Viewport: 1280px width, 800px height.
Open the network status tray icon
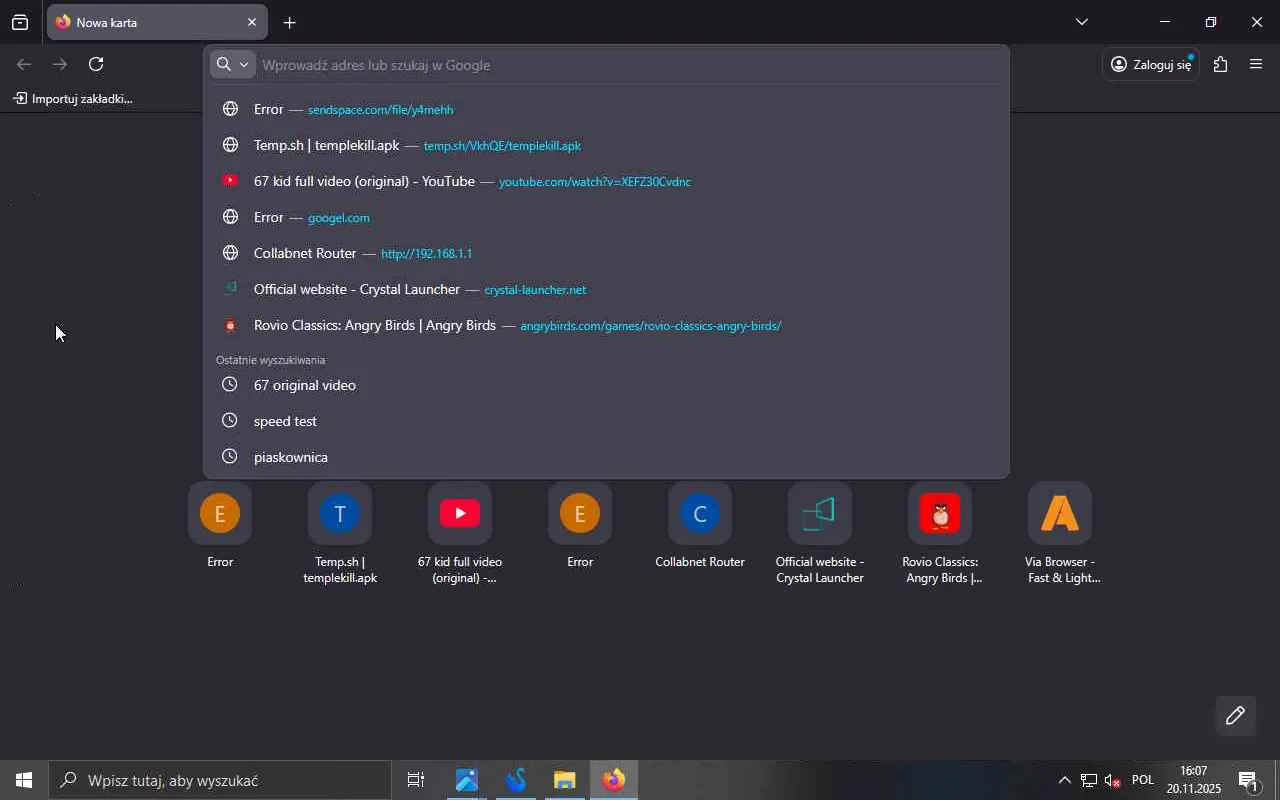pos(1089,780)
